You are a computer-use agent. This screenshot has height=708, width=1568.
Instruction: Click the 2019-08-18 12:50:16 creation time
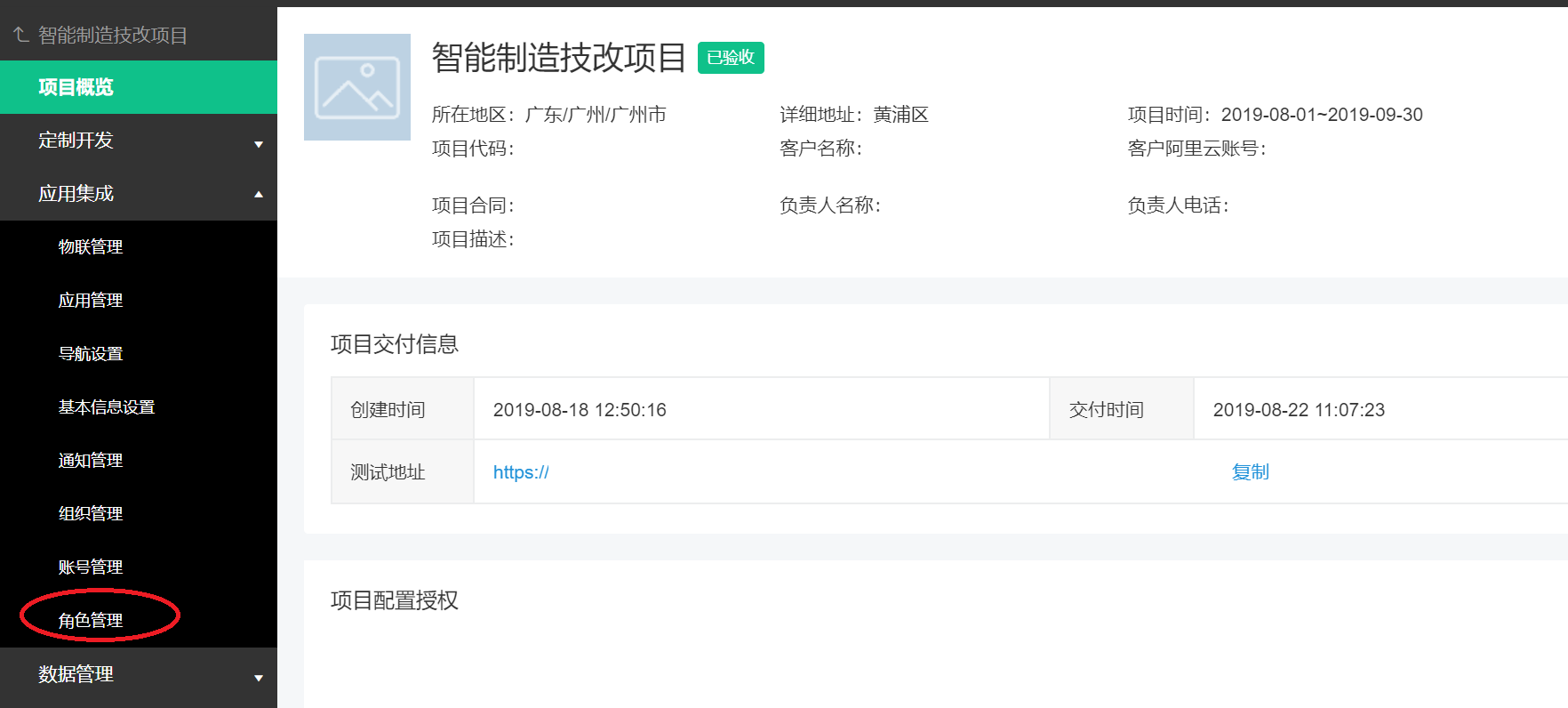pyautogui.click(x=580, y=410)
